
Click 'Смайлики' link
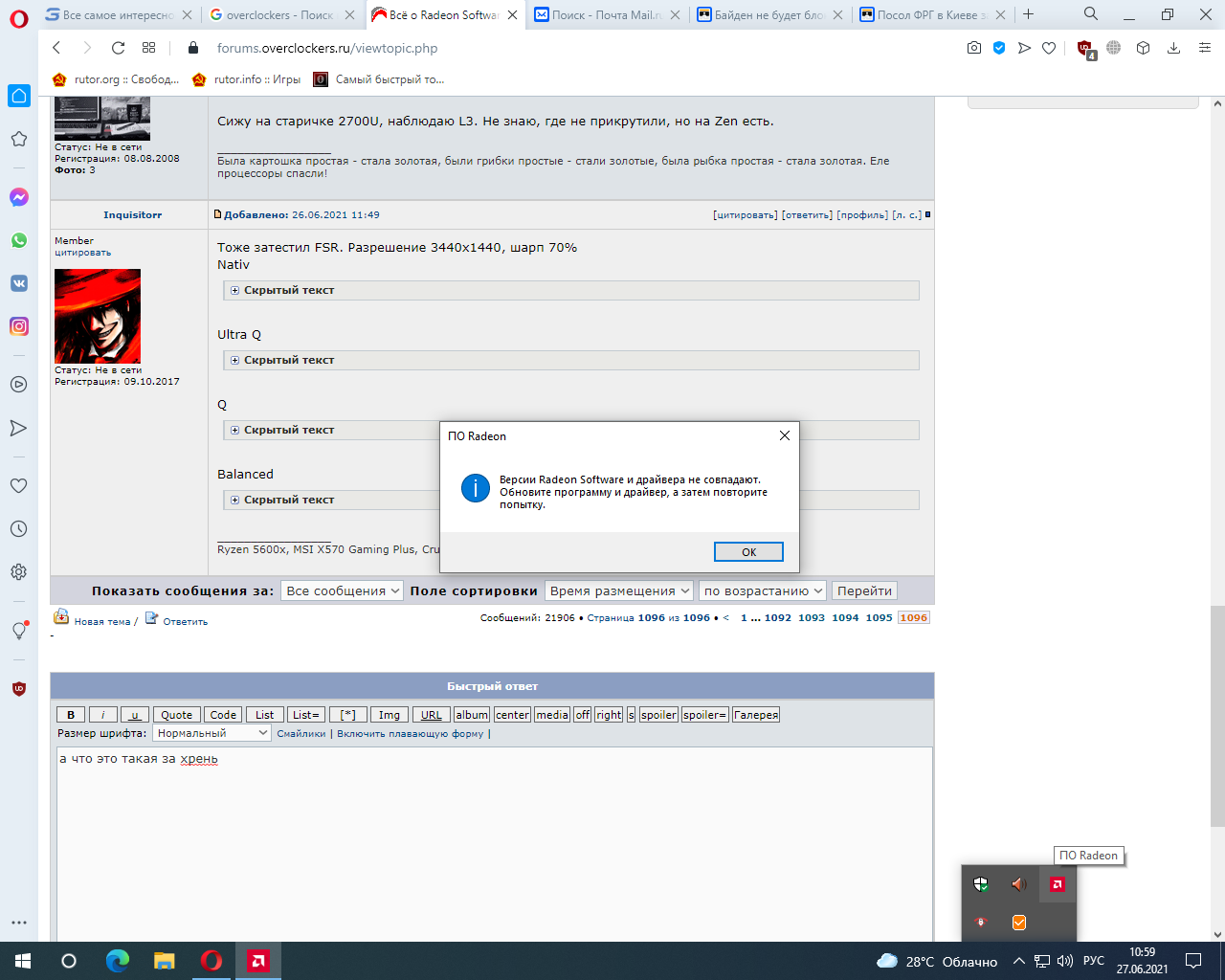tap(301, 734)
